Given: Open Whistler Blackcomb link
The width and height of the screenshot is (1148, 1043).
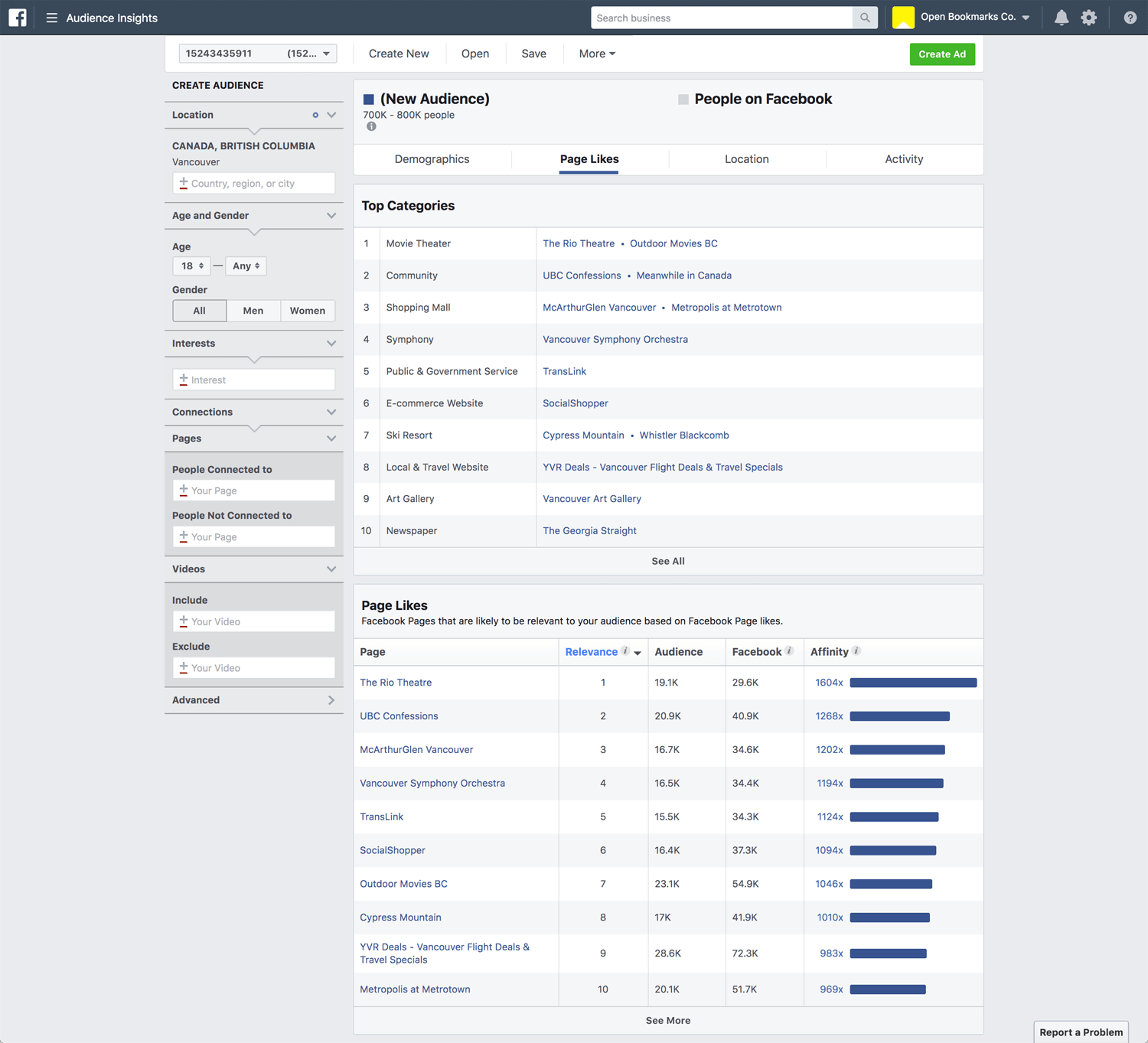Looking at the screenshot, I should (x=684, y=435).
